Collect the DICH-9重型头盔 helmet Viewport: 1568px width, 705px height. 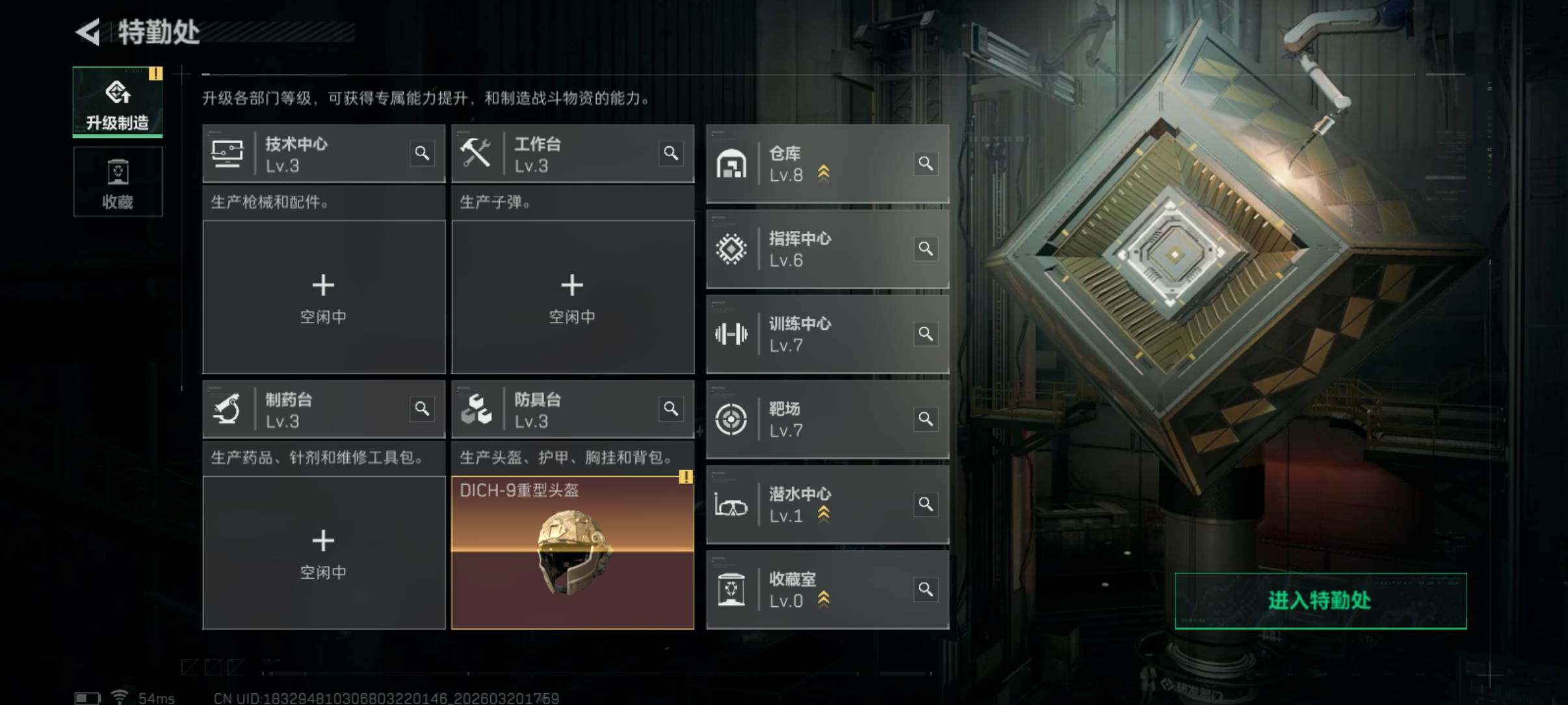(573, 553)
